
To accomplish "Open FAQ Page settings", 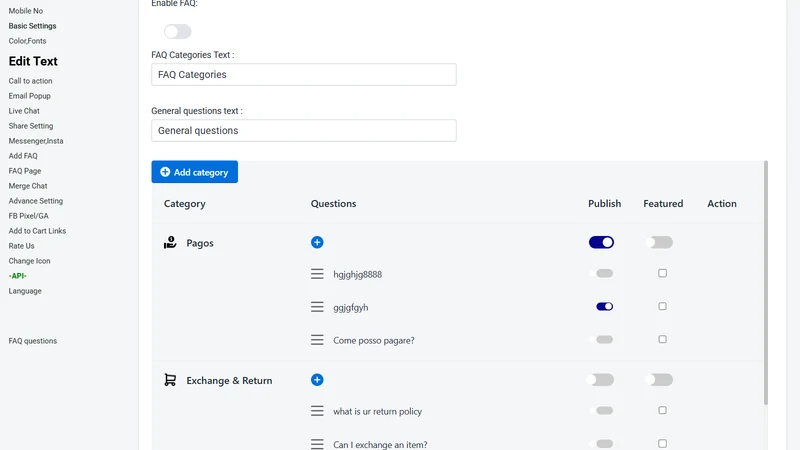I will click(24, 171).
